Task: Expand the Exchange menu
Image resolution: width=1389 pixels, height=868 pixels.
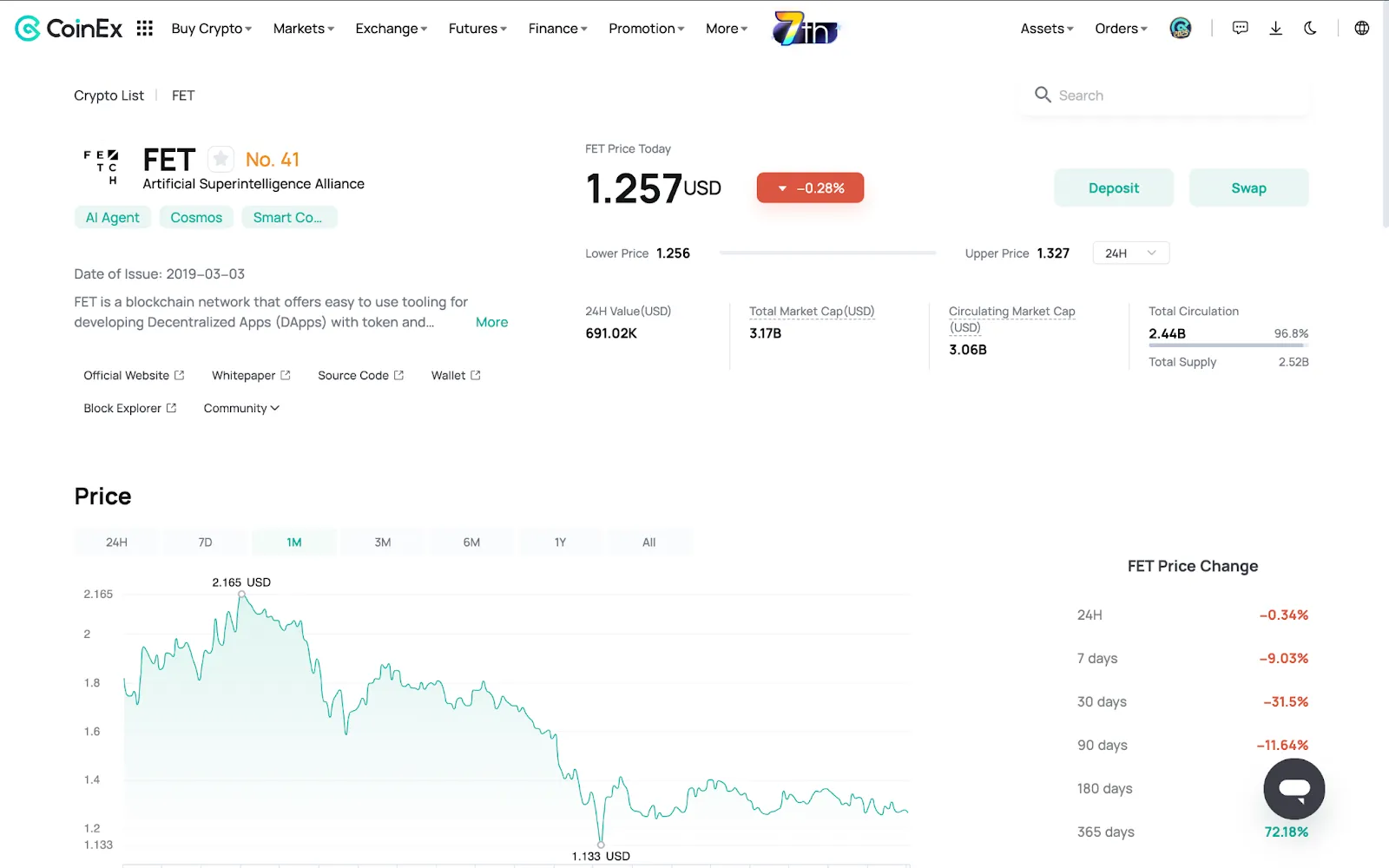Action: coord(392,29)
